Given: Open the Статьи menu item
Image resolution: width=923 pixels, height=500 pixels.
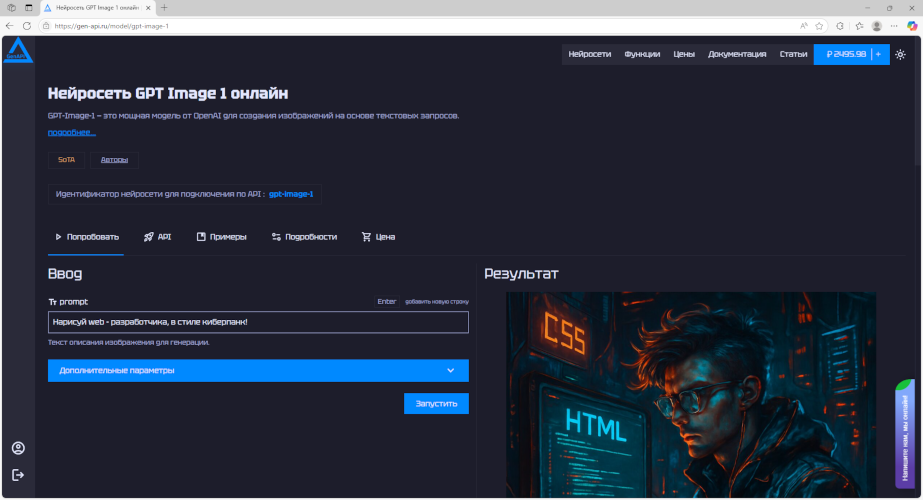Looking at the screenshot, I should pos(793,54).
